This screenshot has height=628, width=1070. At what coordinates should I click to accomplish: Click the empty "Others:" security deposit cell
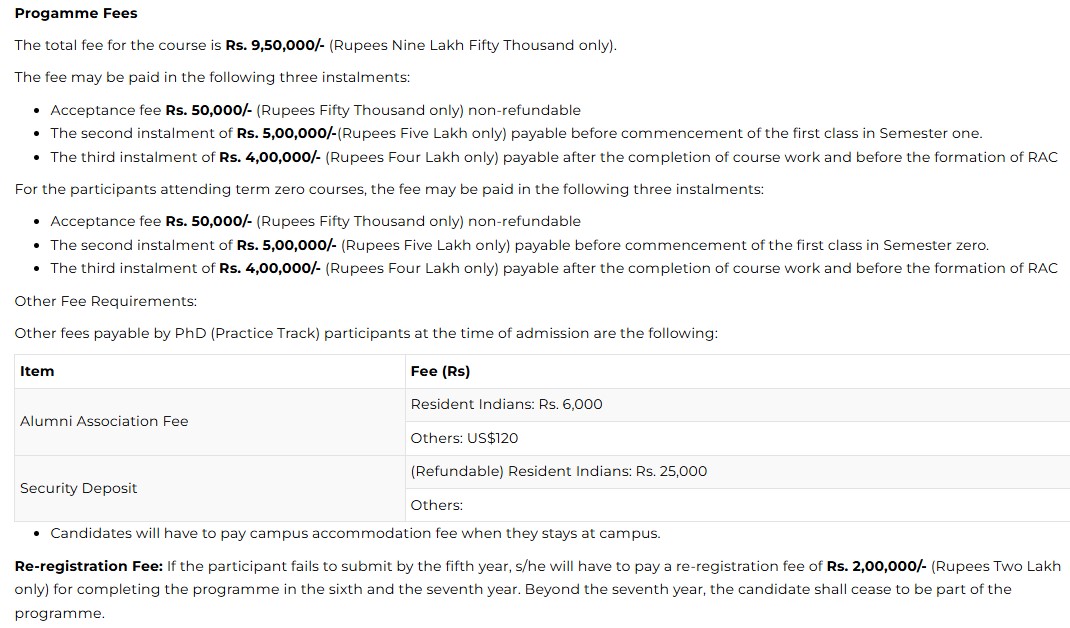(437, 505)
